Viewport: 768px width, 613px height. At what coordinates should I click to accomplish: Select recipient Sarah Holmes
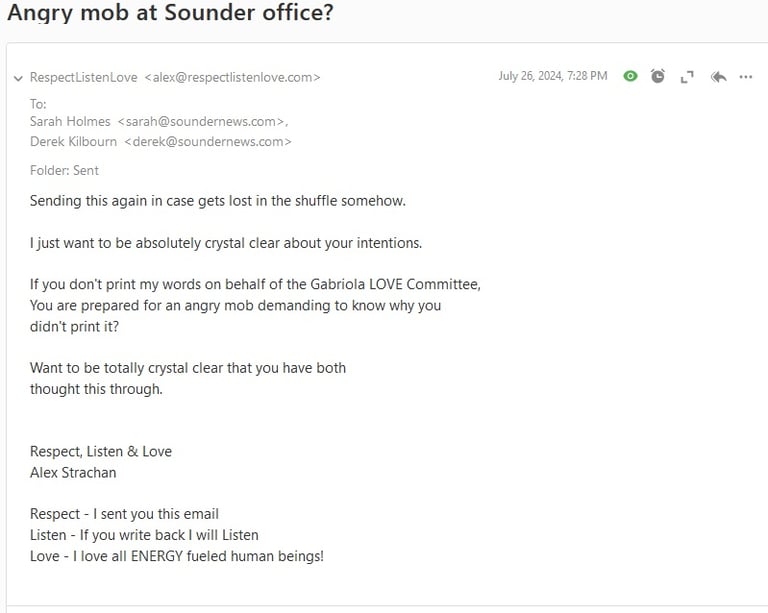[x=70, y=121]
